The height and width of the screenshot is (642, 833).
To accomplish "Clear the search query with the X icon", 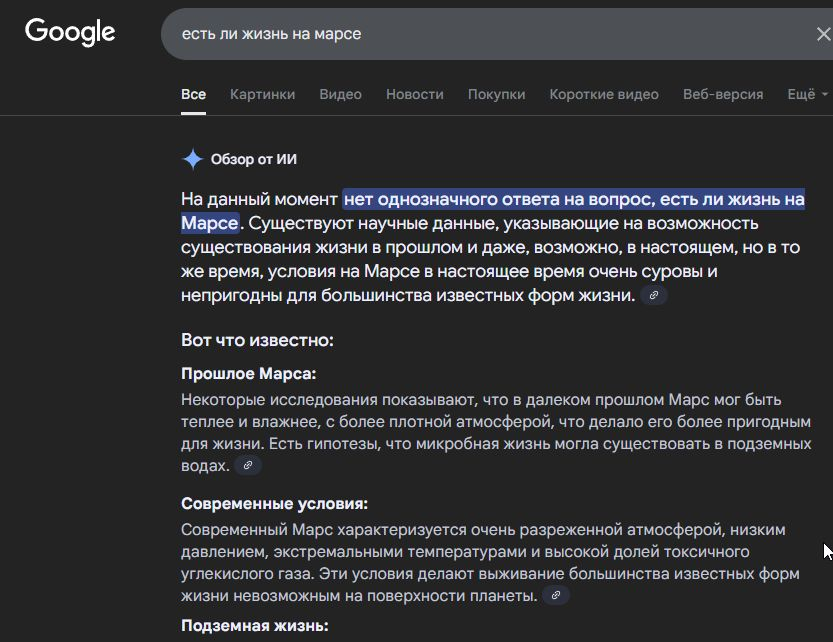I will 822,32.
